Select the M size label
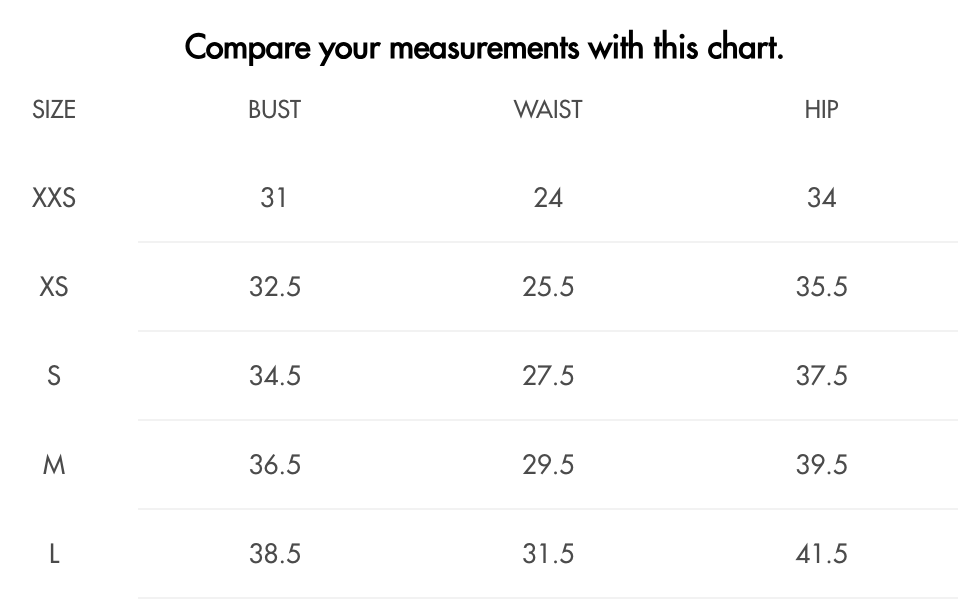The width and height of the screenshot is (960, 604). click(x=54, y=465)
